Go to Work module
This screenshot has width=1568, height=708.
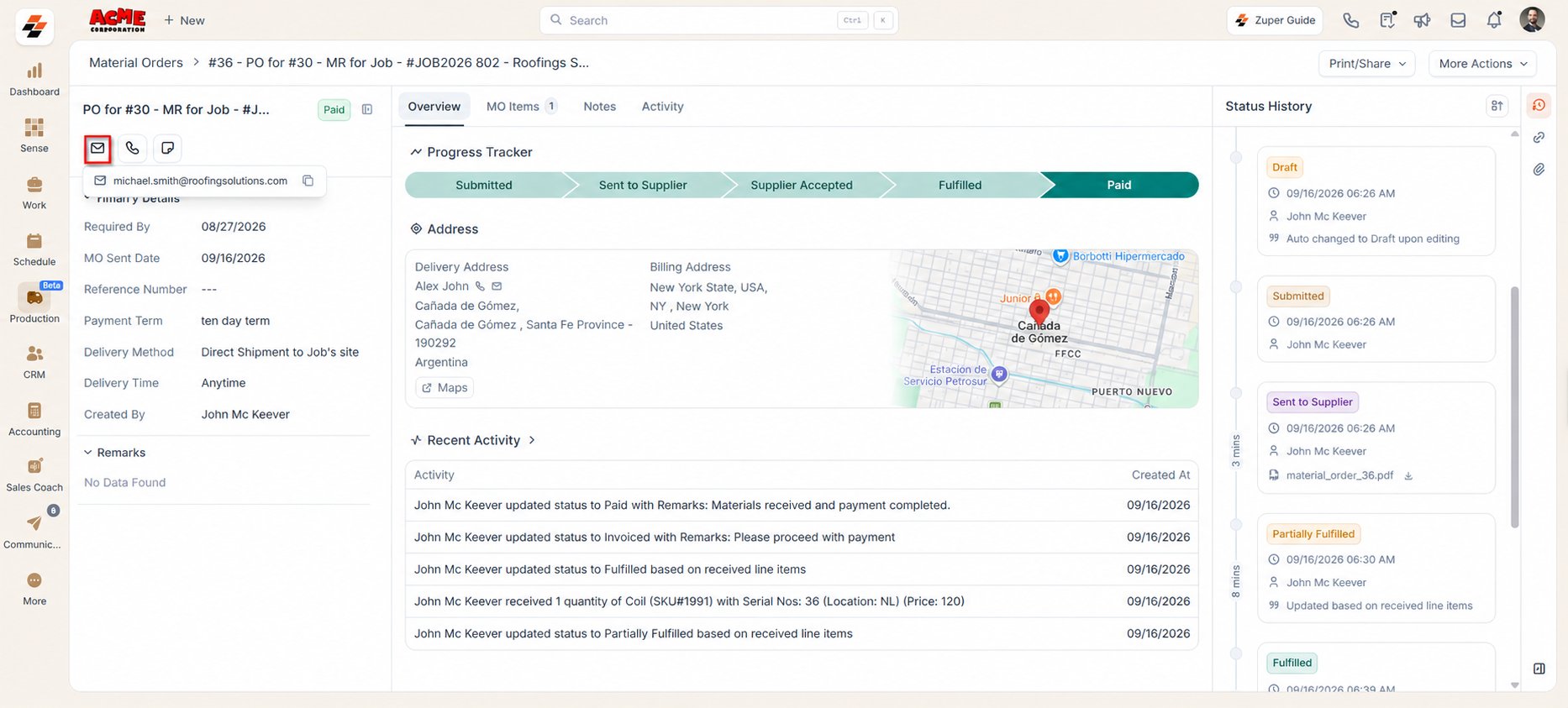point(34,193)
